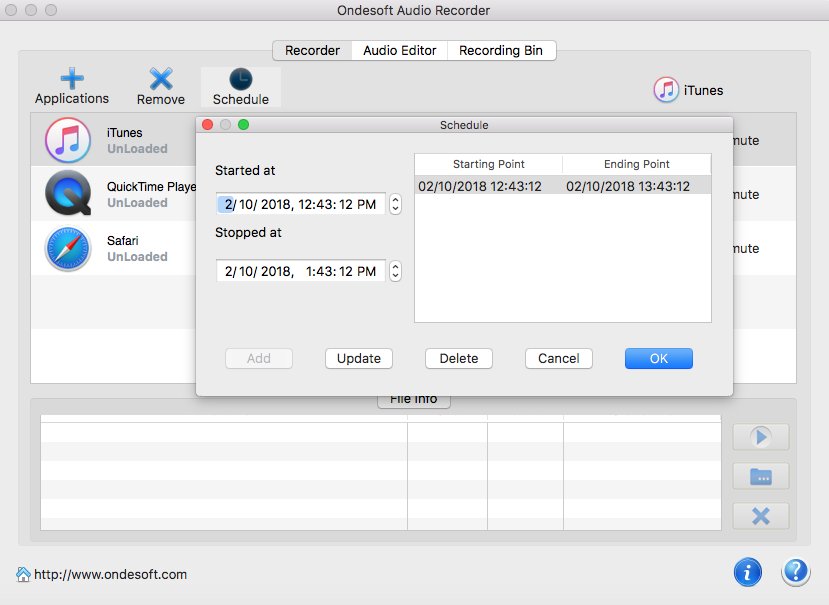Select the iTunes app icon in list
Image resolution: width=829 pixels, height=605 pixels.
click(68, 140)
